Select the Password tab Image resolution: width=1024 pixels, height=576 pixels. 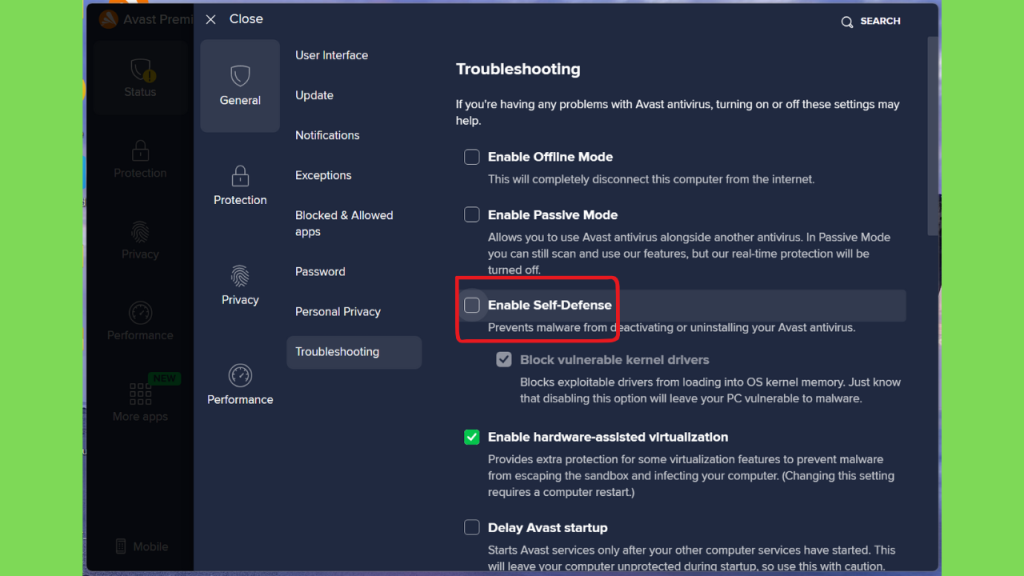(320, 272)
